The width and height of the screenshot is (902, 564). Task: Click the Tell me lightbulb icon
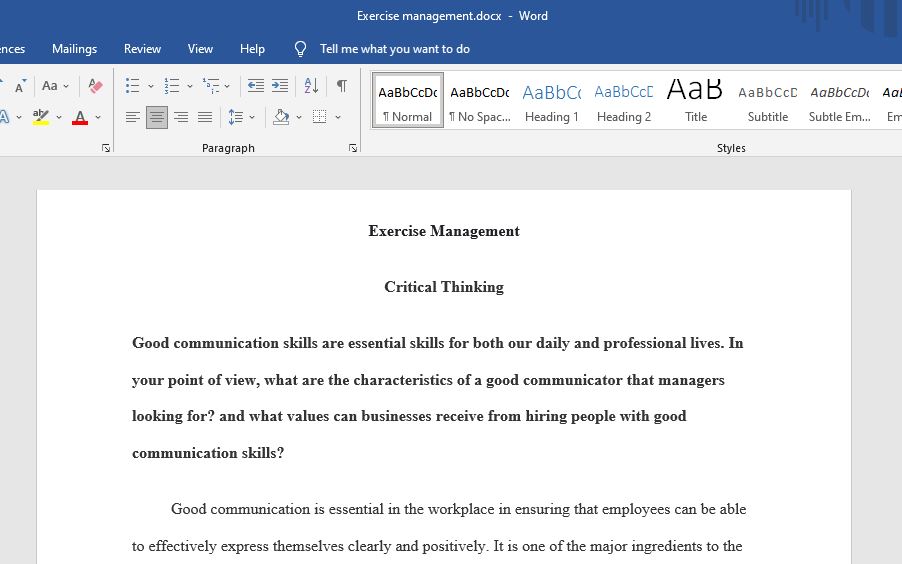coord(300,49)
